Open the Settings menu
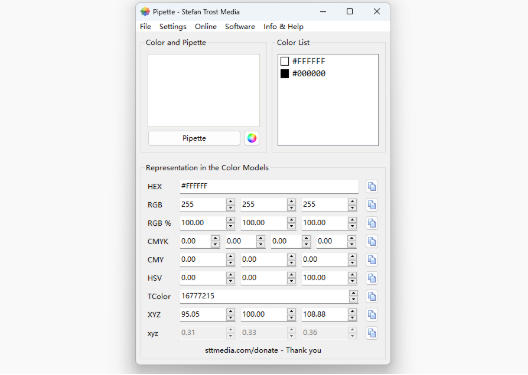The height and width of the screenshot is (375, 528). (x=173, y=26)
